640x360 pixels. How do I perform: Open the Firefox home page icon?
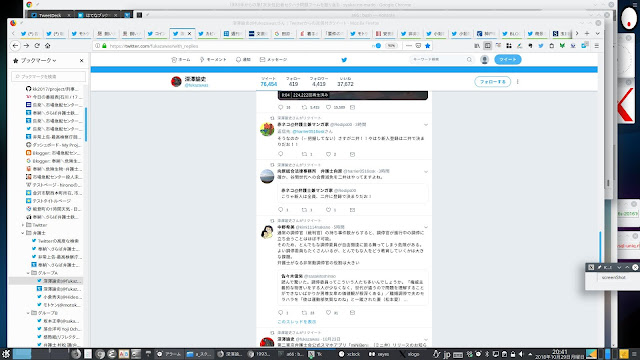coord(48,46)
